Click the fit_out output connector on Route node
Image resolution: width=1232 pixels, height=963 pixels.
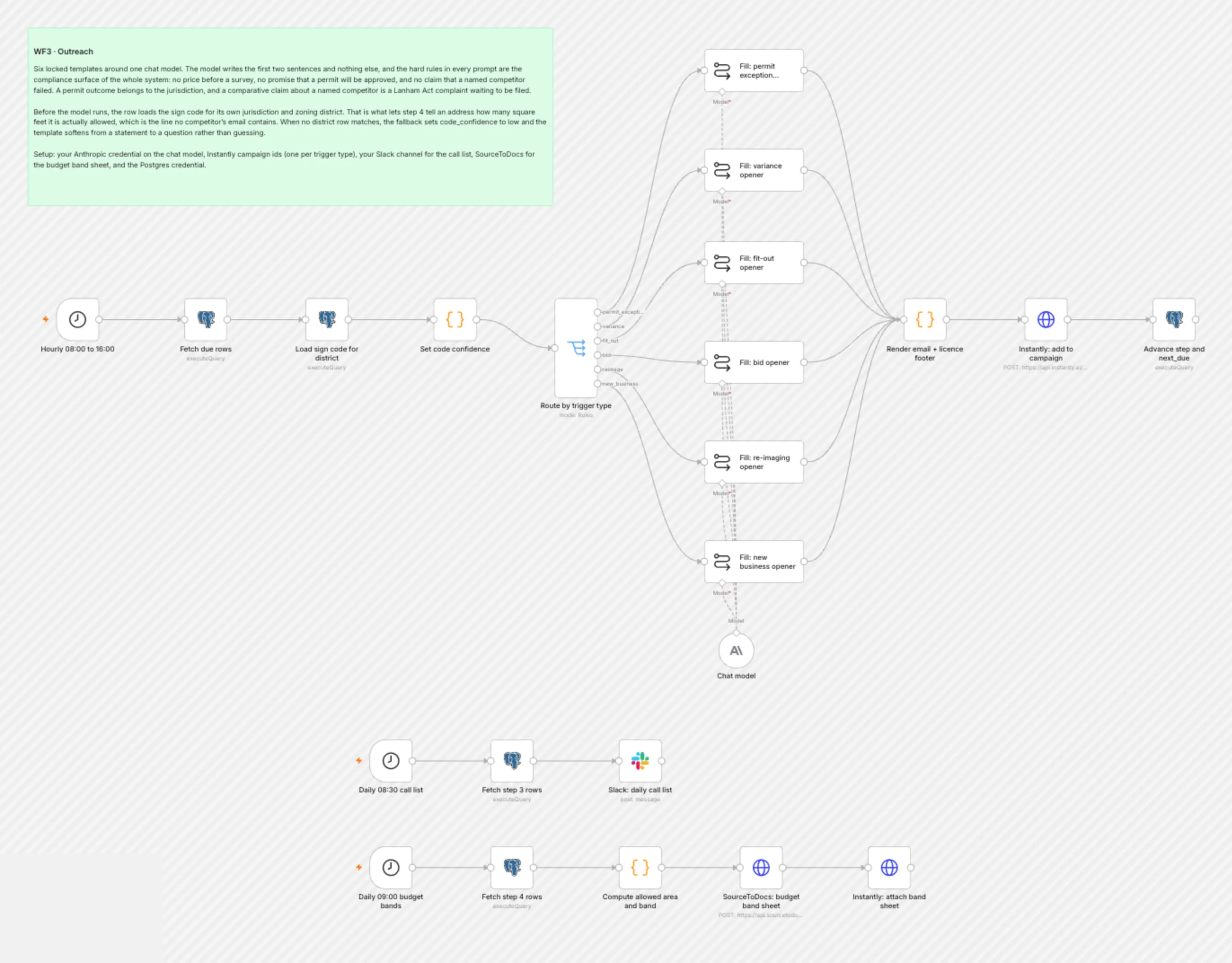(597, 341)
